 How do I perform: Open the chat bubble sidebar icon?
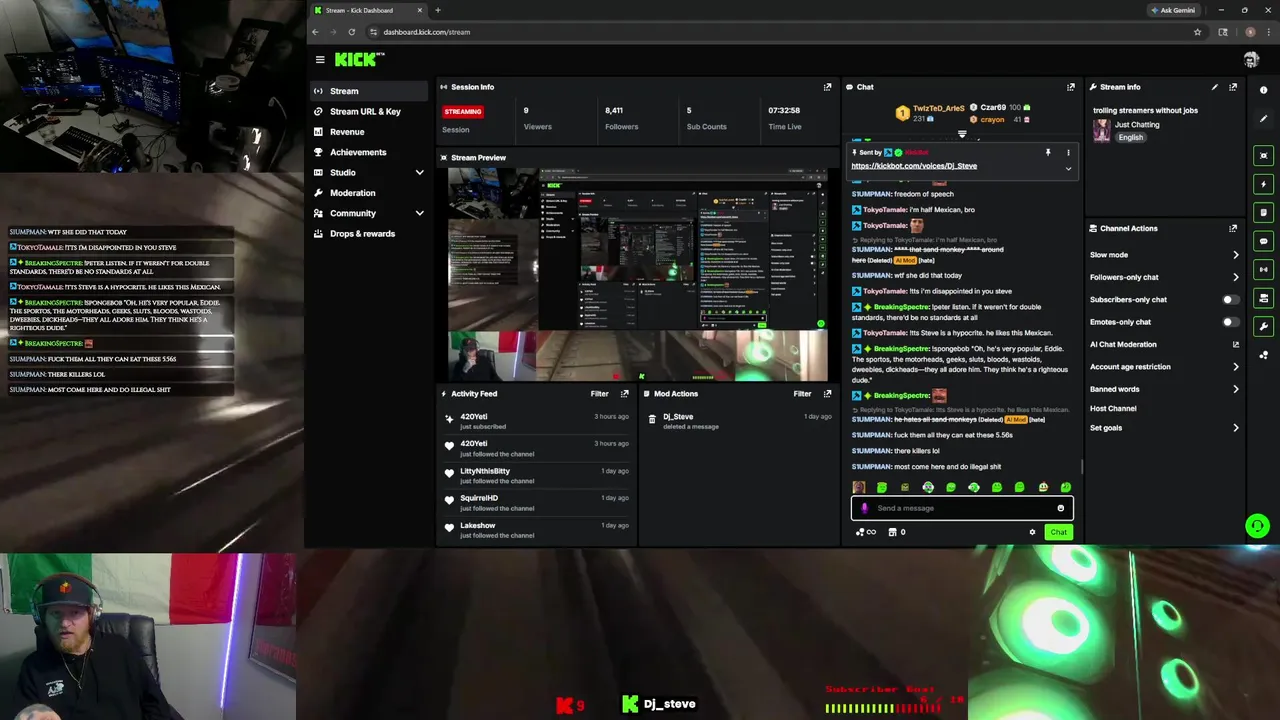point(1264,241)
